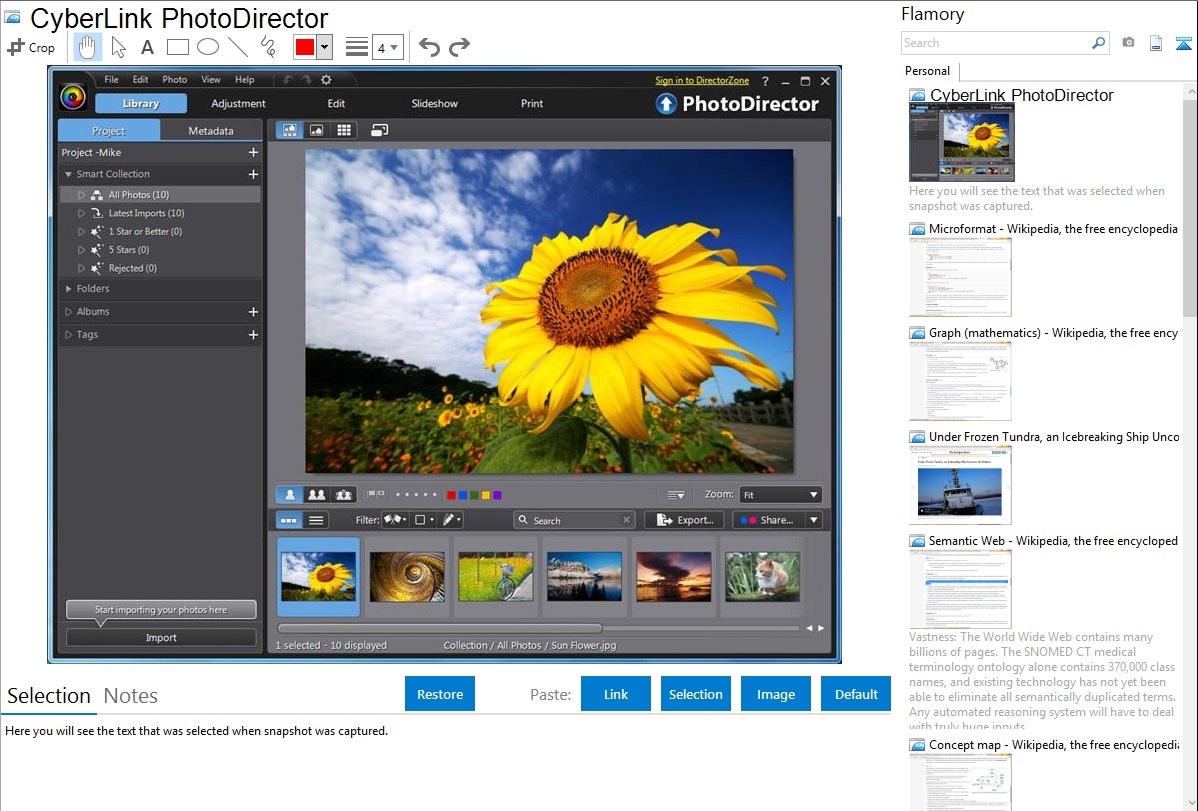Select the Crop tool in Flamory toolbar
The width and height of the screenshot is (1198, 811).
(31, 47)
